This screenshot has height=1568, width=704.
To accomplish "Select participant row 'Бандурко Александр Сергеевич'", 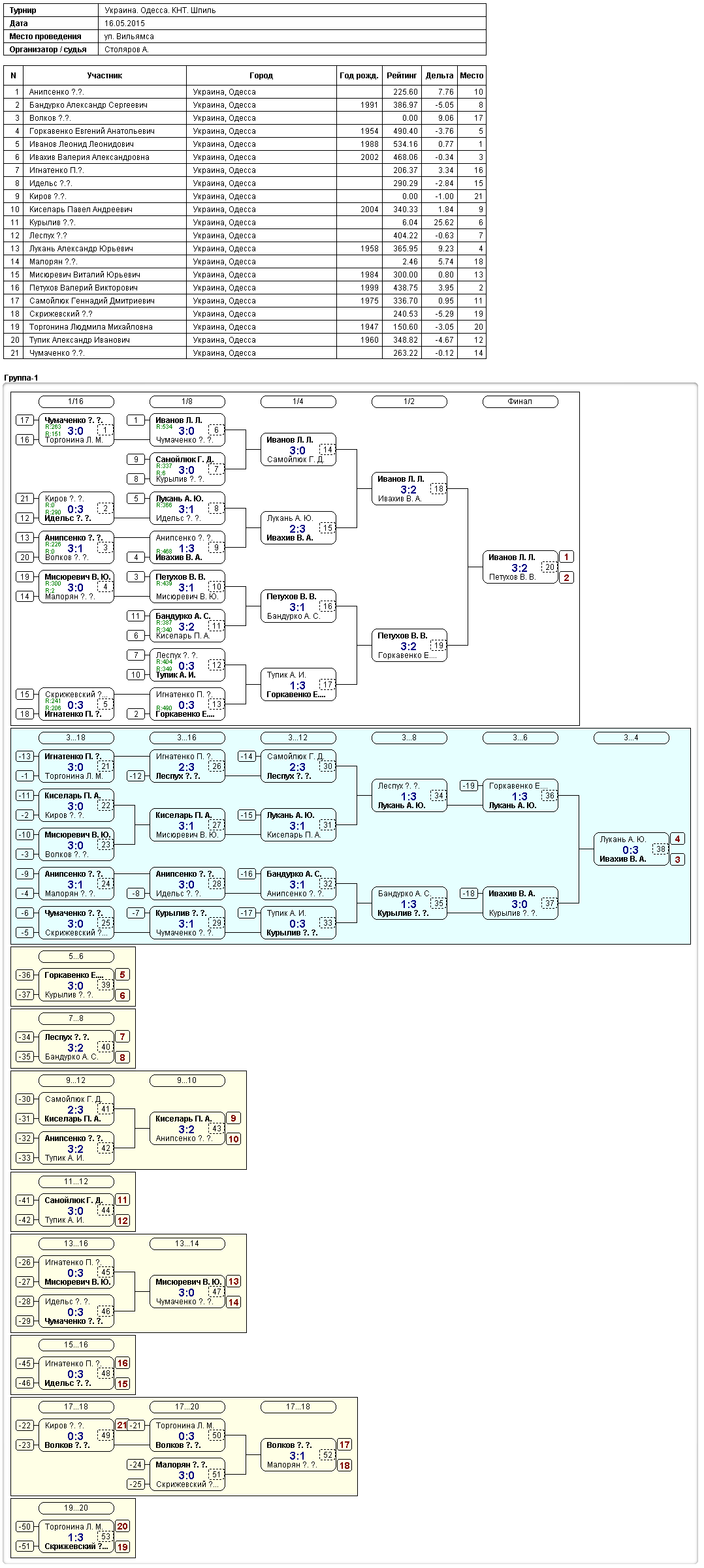I will [245, 105].
